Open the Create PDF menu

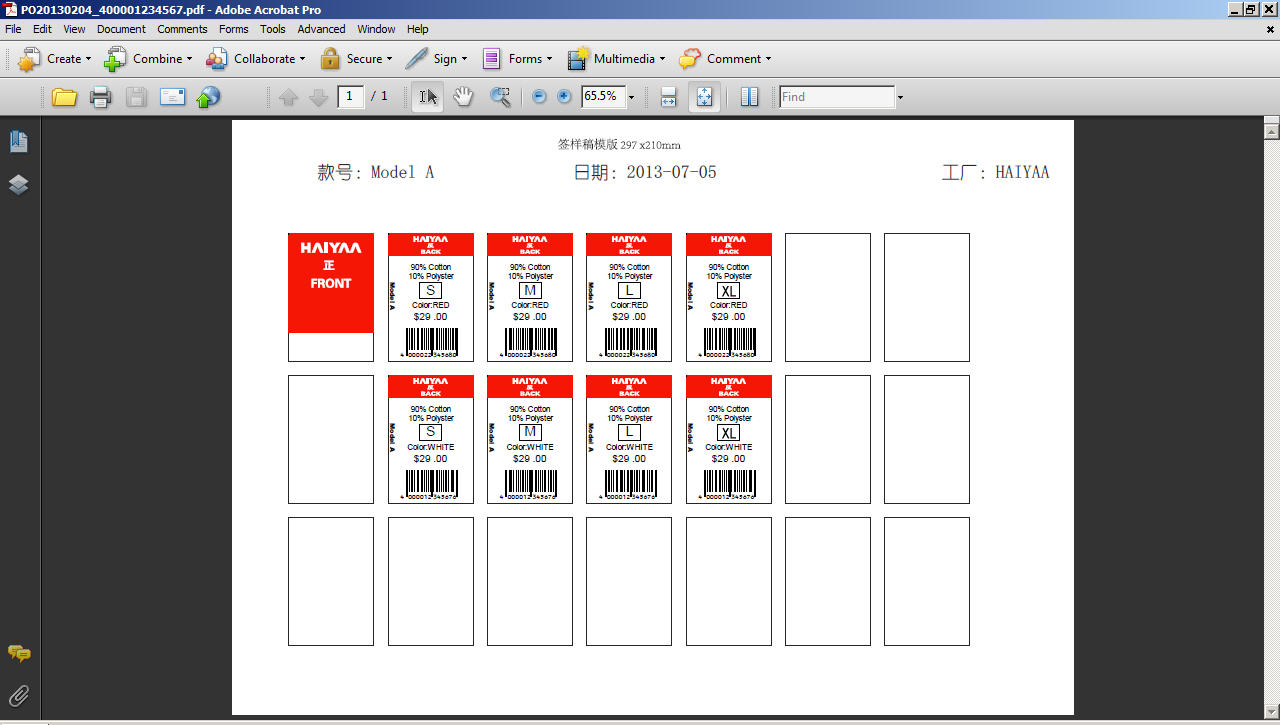[55, 59]
